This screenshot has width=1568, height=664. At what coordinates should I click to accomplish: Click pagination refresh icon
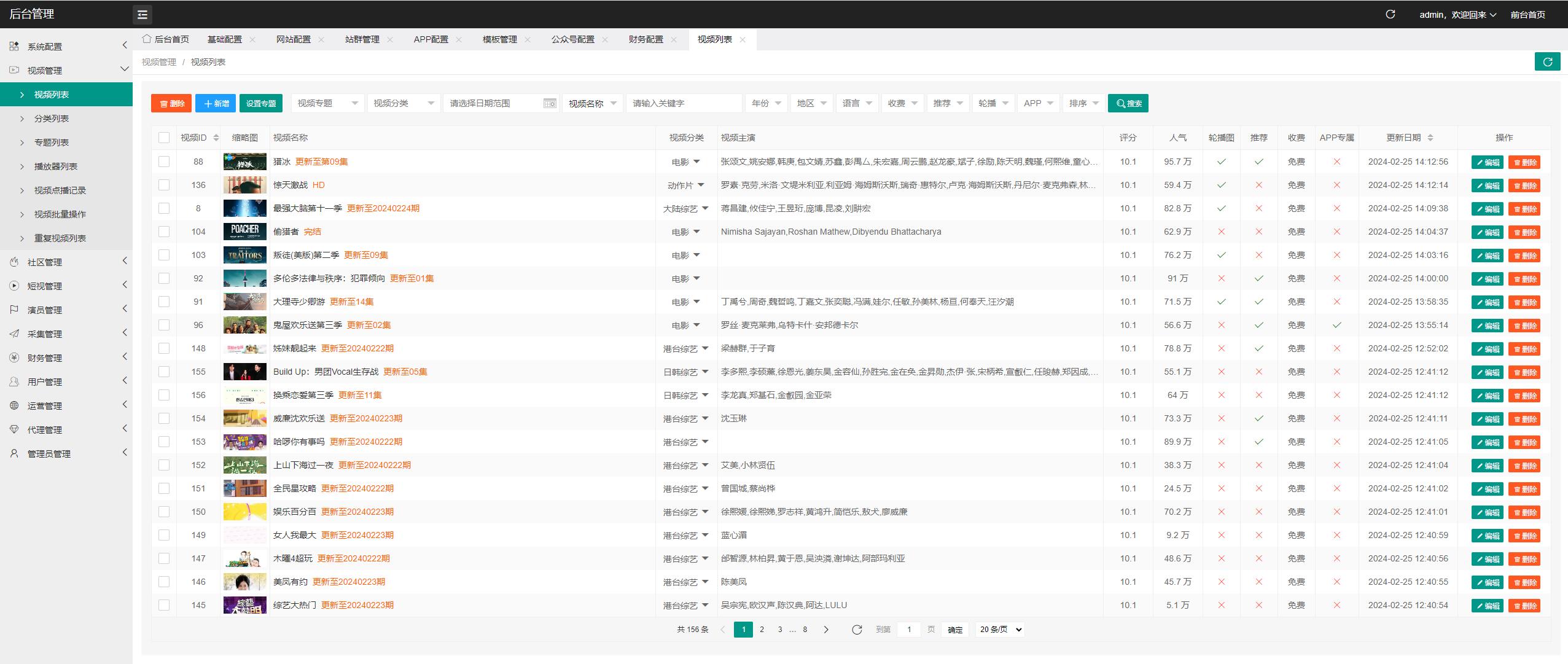pos(857,630)
